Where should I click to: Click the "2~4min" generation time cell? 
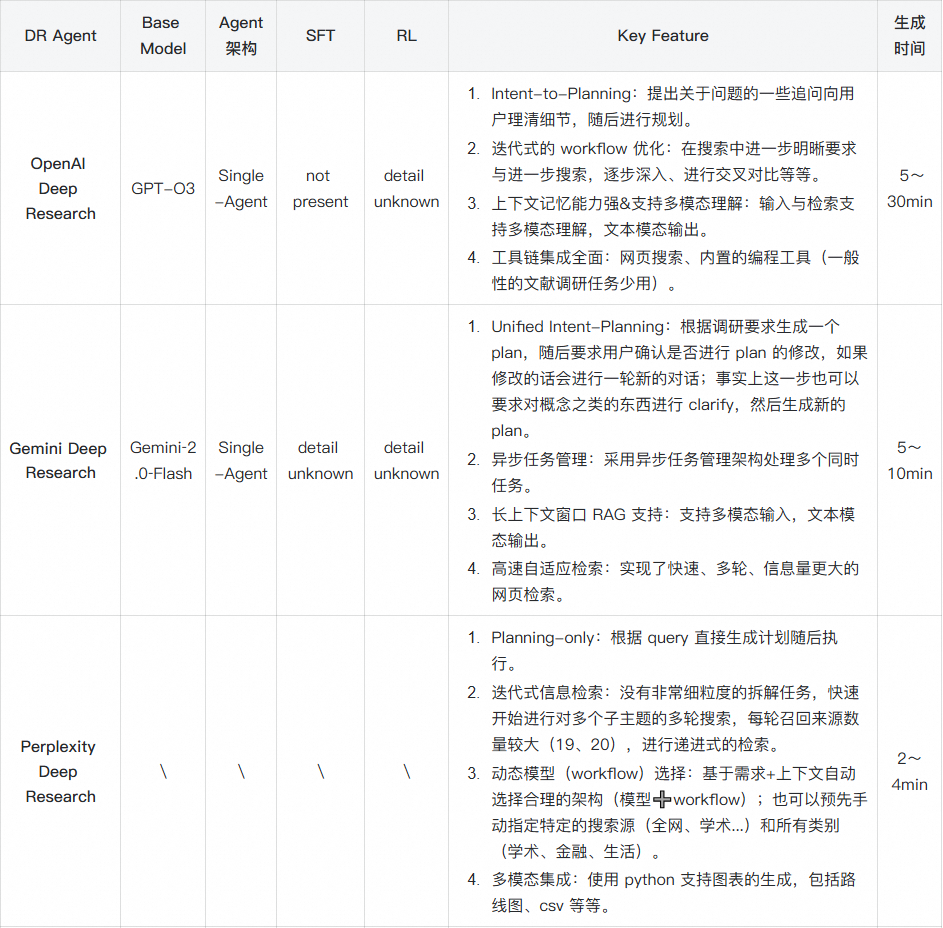(910, 771)
